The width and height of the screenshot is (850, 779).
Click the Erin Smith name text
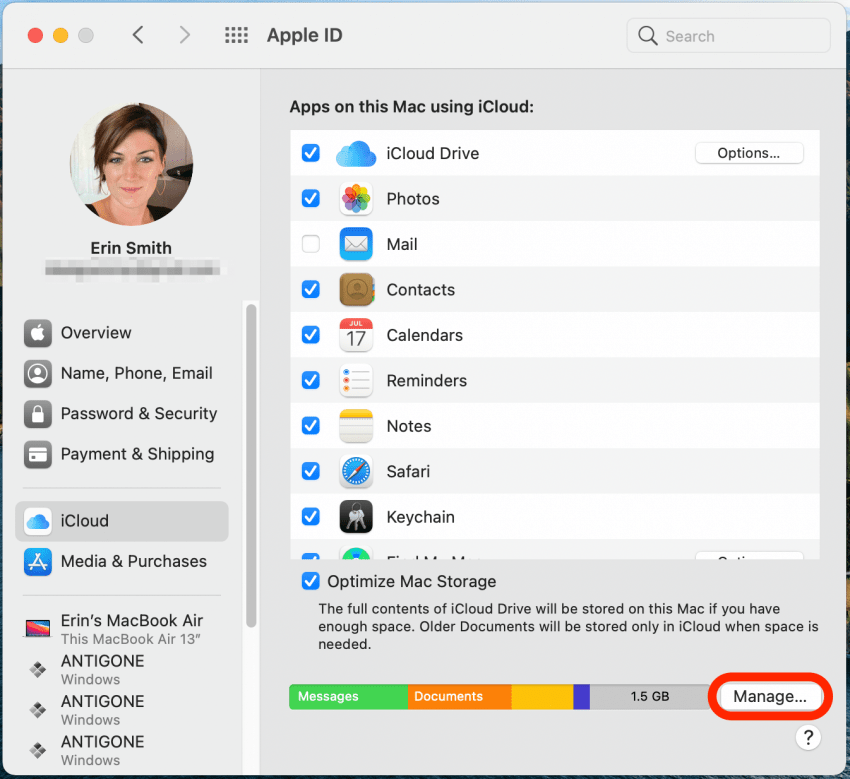click(x=131, y=248)
